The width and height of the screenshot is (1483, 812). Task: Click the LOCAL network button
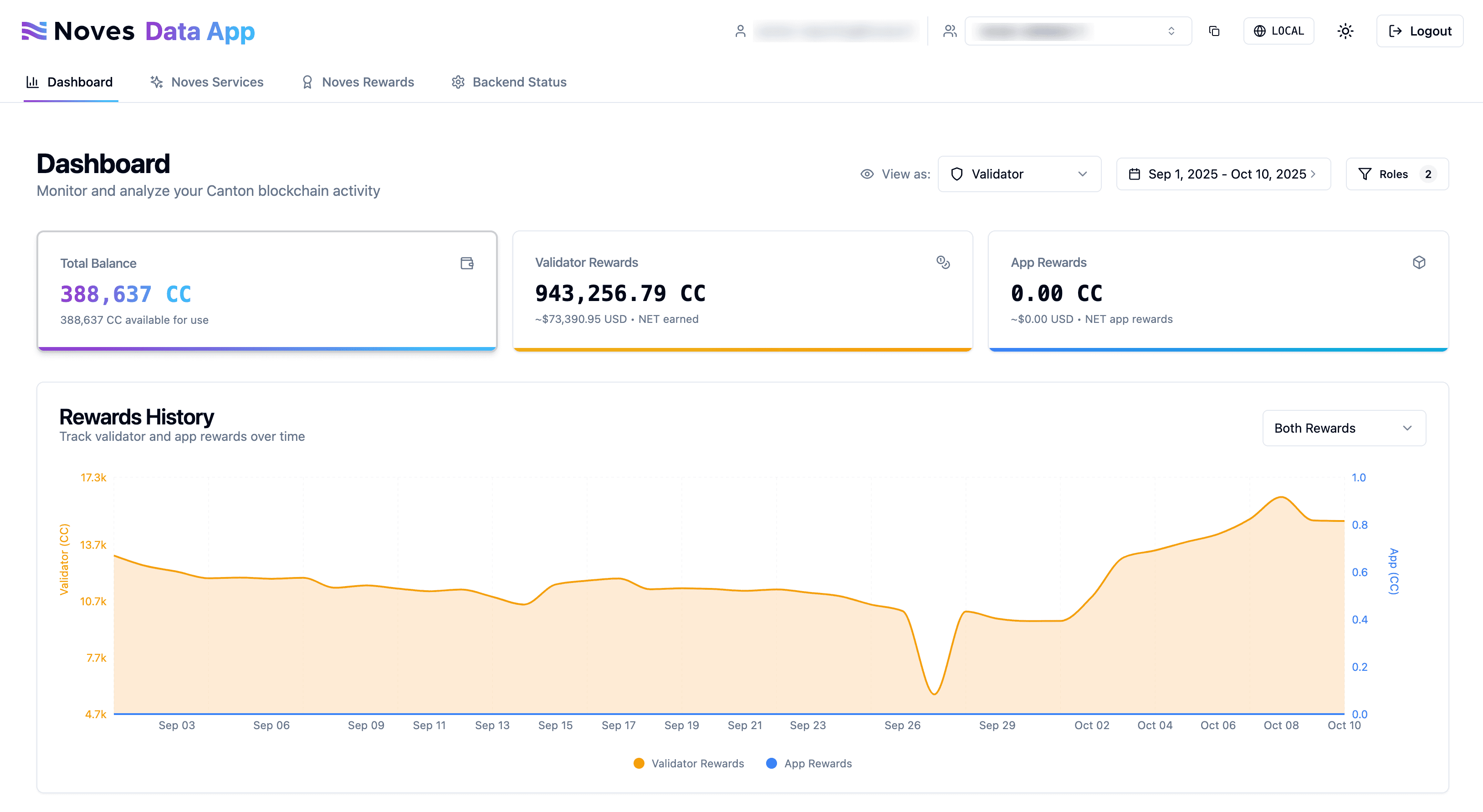coord(1278,31)
